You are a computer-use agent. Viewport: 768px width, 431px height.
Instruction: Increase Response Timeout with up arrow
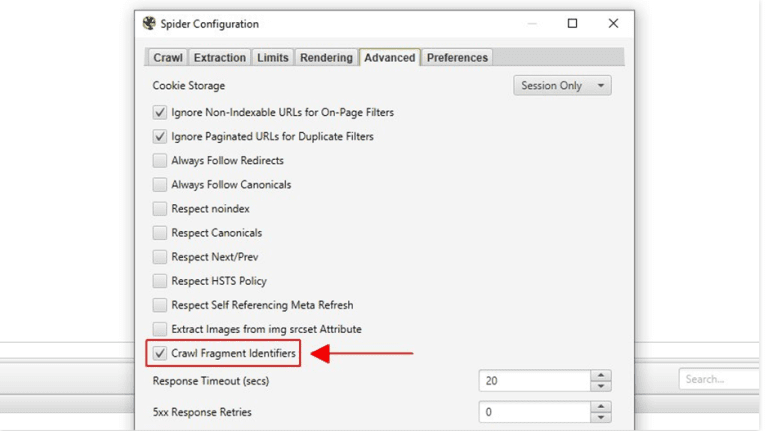(x=601, y=375)
